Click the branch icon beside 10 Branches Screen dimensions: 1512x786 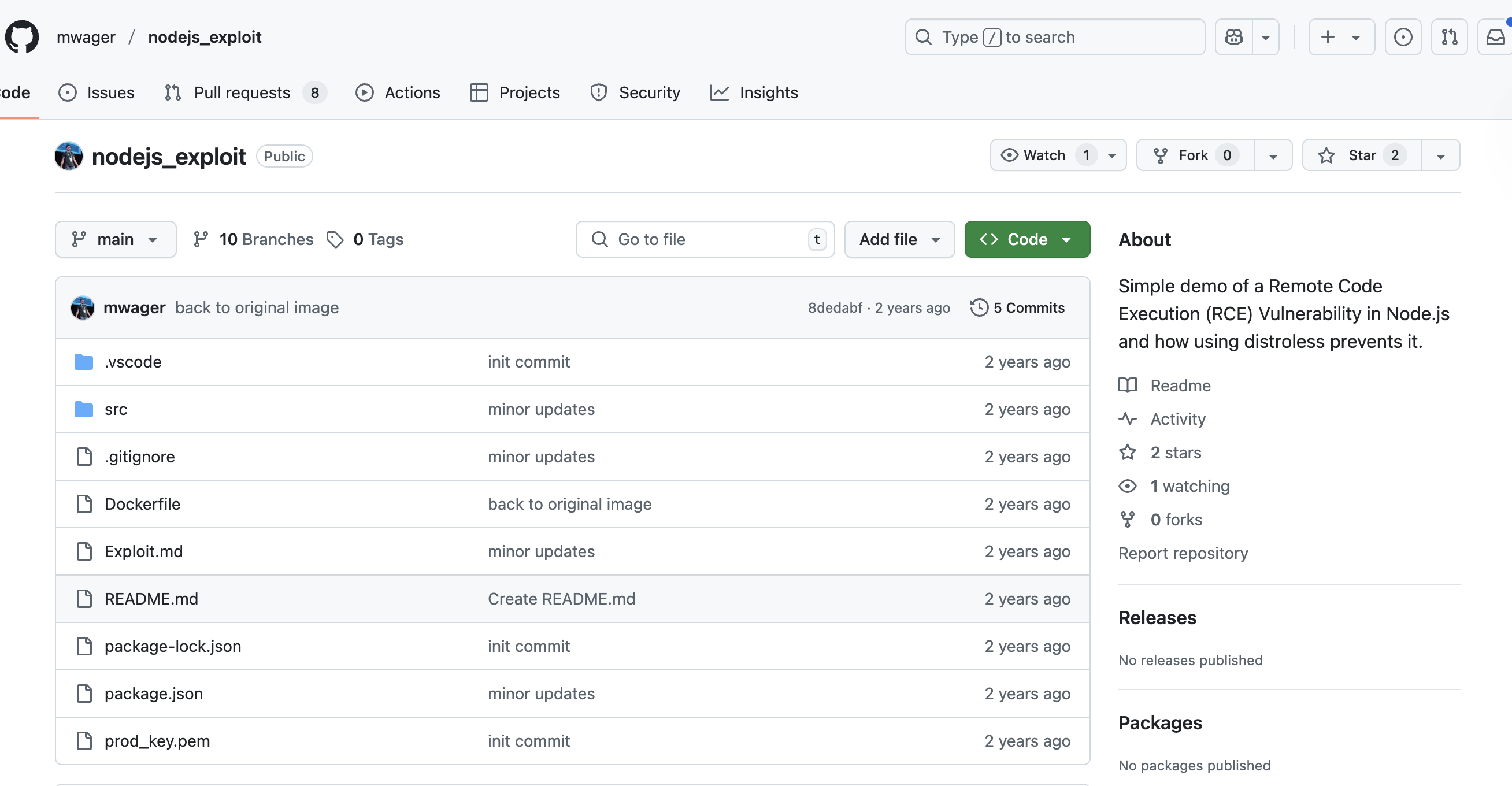point(201,239)
